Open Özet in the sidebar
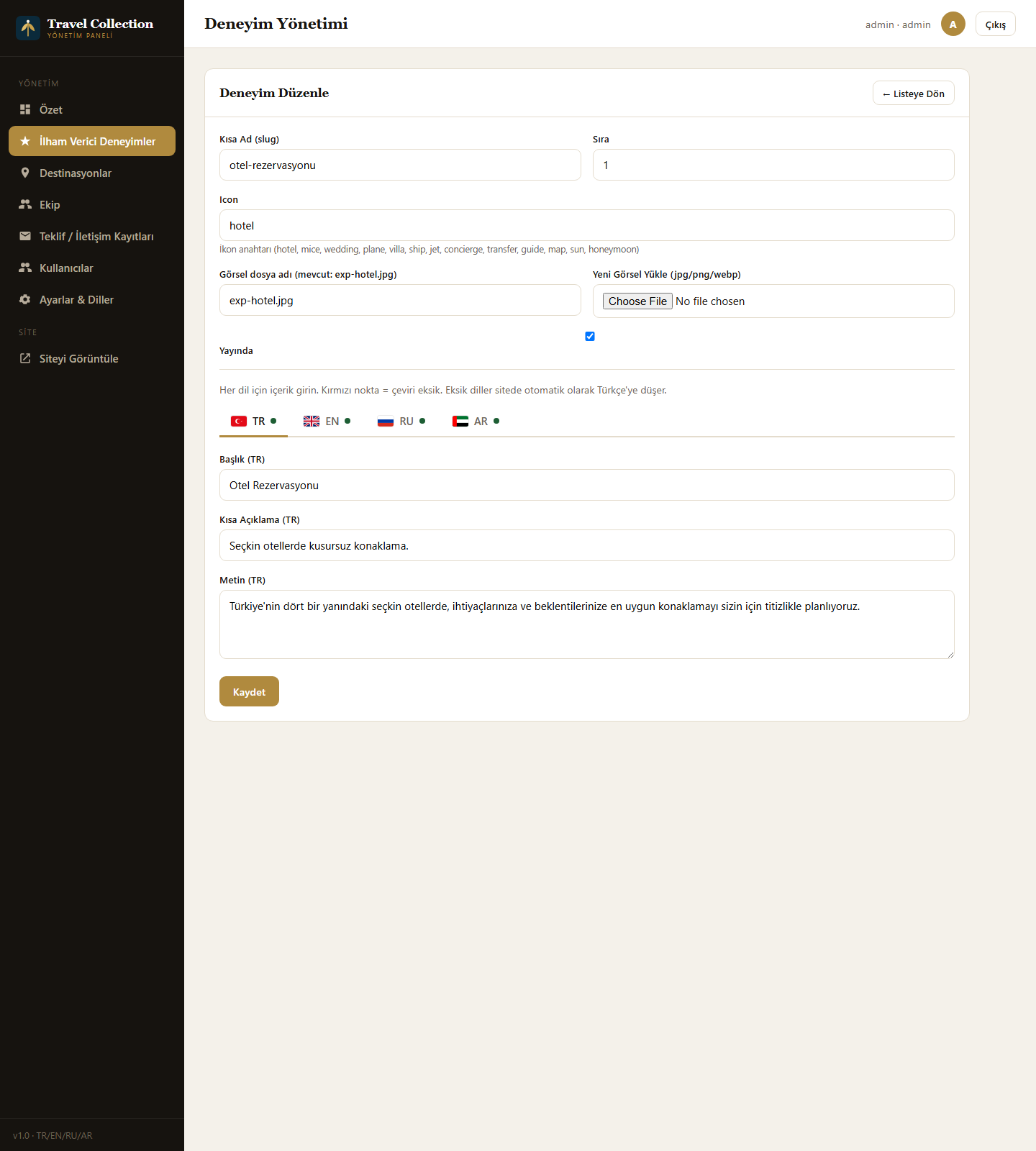The width and height of the screenshot is (1036, 1151). [92, 109]
